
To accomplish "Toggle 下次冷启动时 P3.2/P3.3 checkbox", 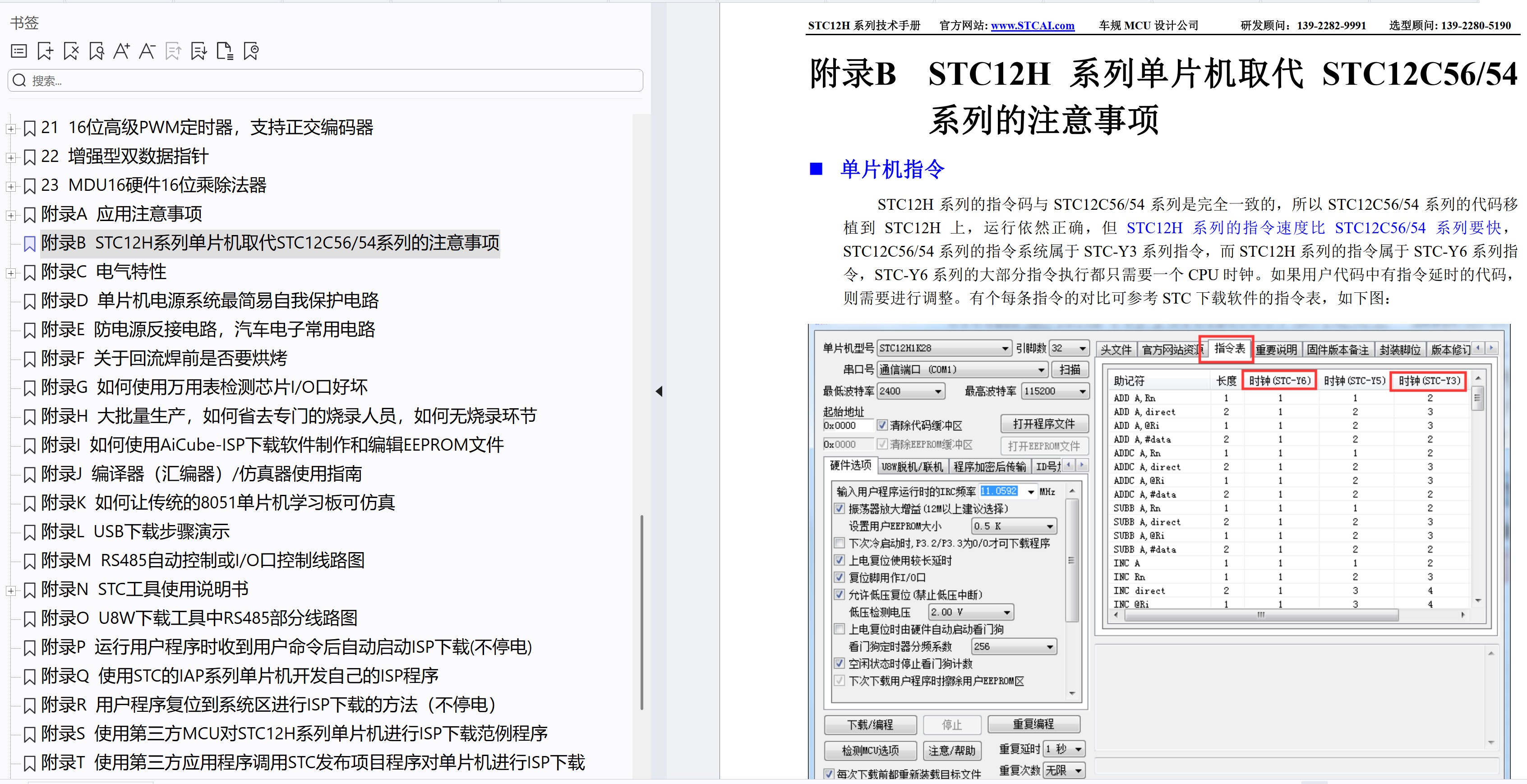I will tap(840, 543).
